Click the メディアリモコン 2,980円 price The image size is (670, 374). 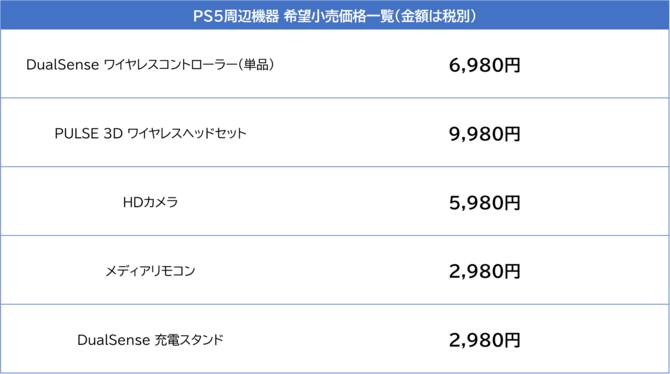[x=485, y=272]
